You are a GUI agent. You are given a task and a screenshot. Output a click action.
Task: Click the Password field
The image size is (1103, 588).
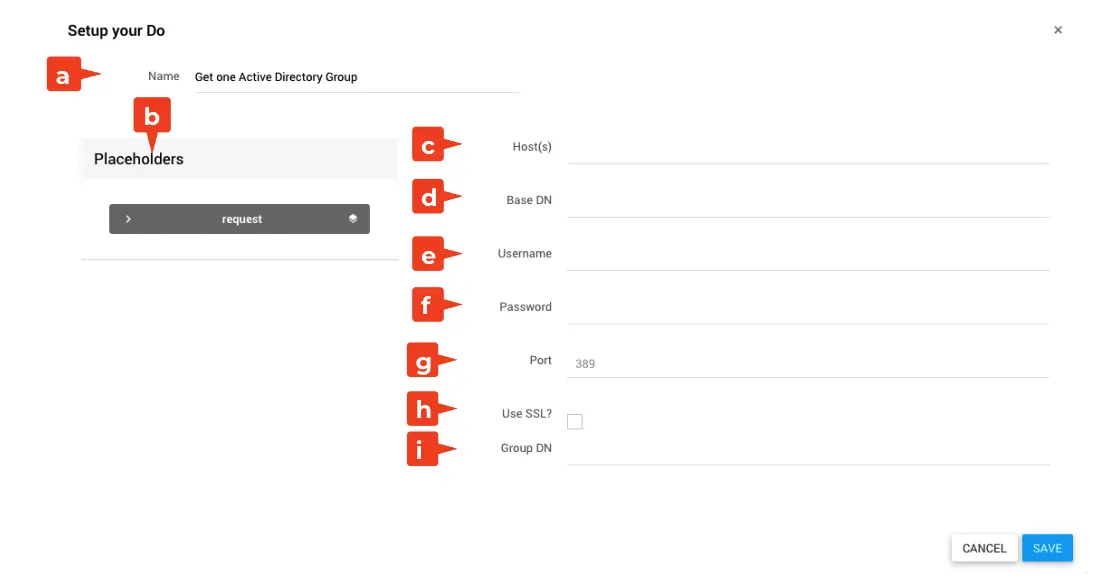pos(807,308)
